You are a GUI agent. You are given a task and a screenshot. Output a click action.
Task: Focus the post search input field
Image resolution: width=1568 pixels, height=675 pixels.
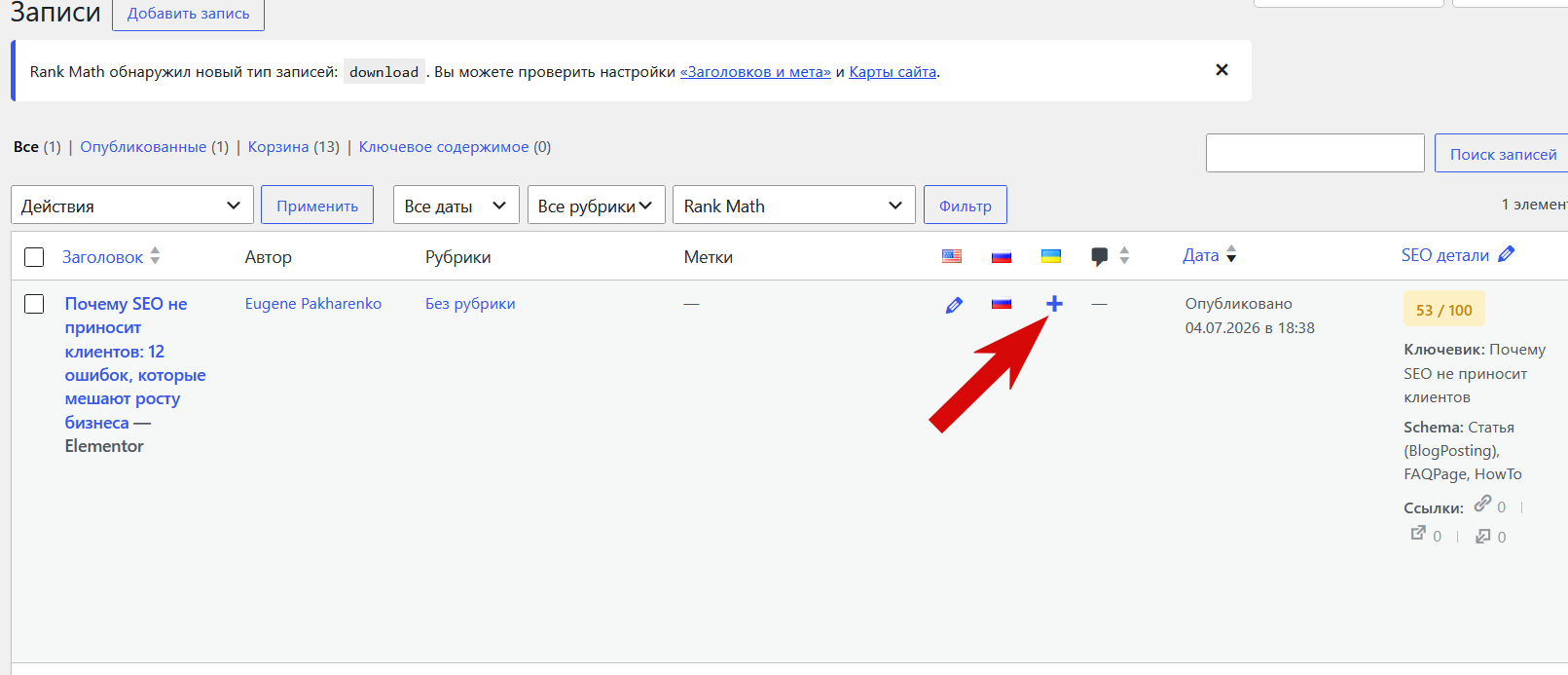[x=1315, y=153]
